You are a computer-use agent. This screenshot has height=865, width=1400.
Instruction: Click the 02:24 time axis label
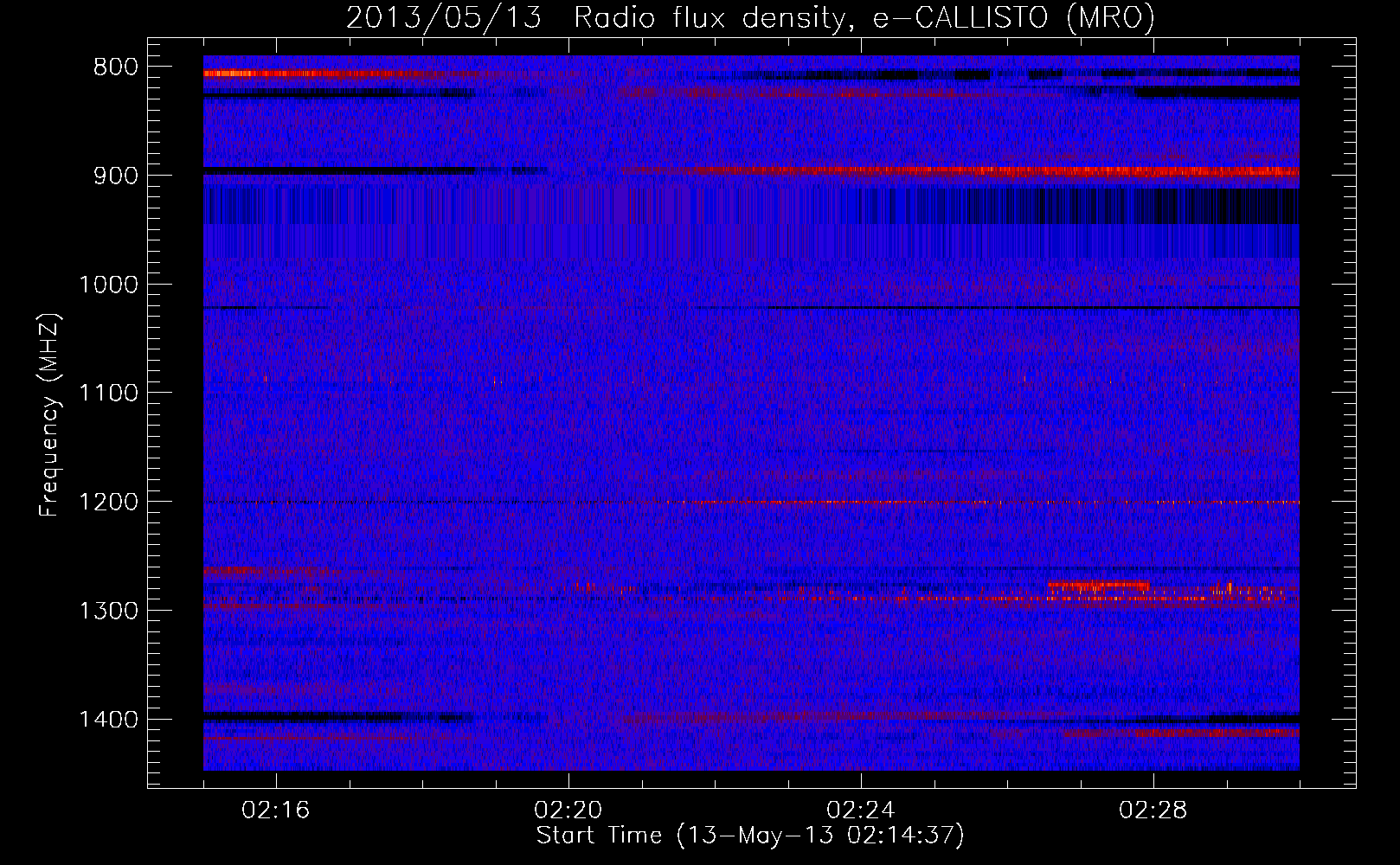(861, 811)
